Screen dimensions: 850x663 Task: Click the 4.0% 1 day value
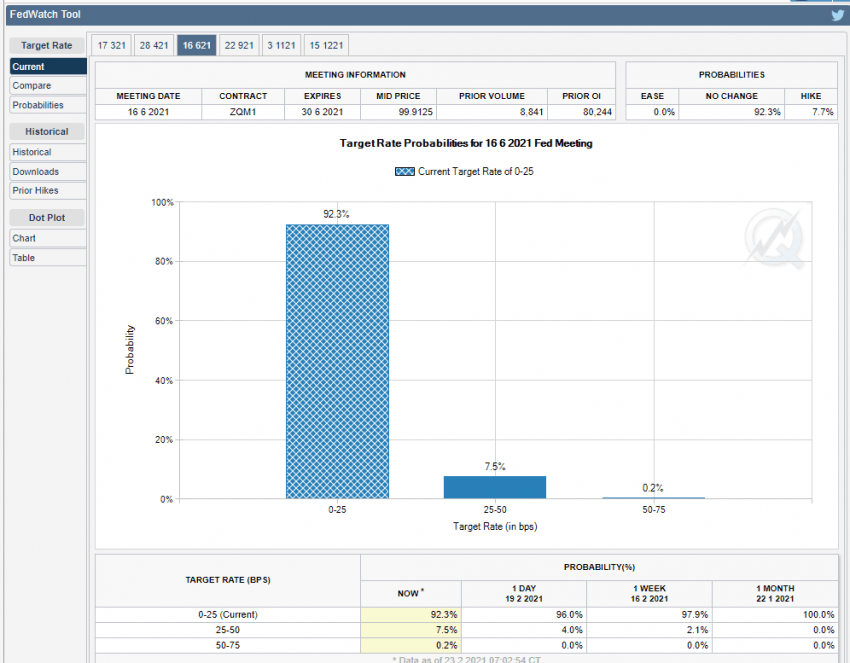pyautogui.click(x=572, y=630)
